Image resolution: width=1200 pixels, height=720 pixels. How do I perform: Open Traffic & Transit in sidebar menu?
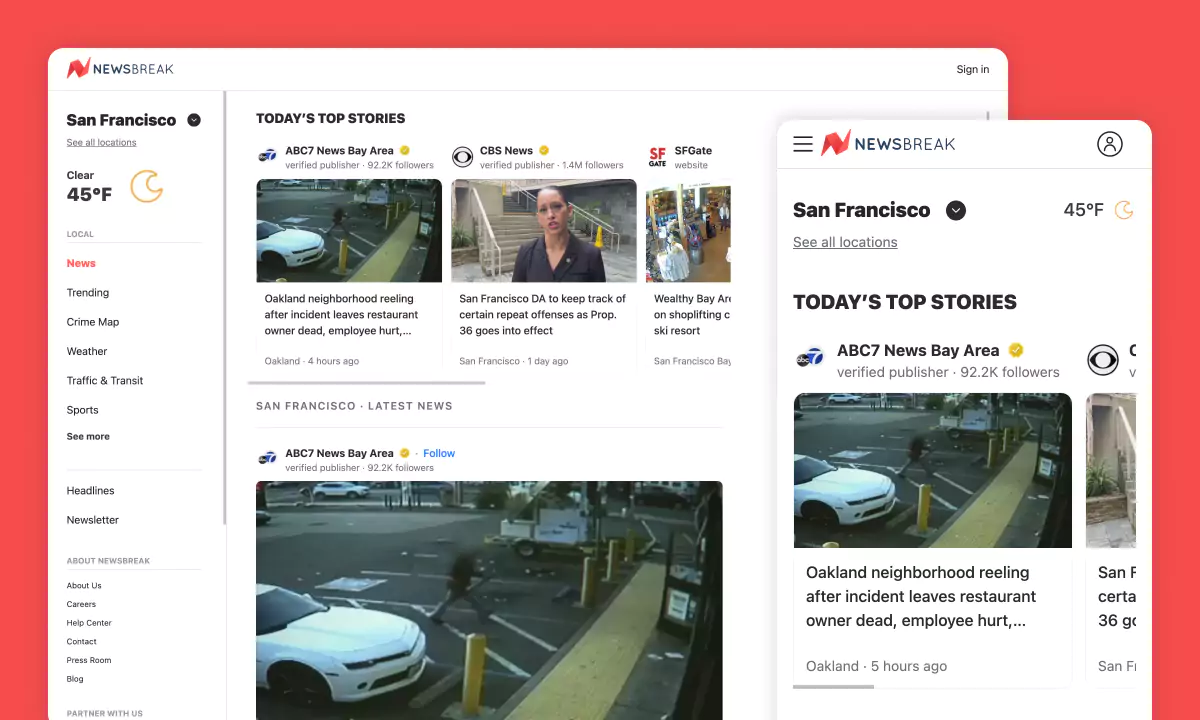coord(105,381)
